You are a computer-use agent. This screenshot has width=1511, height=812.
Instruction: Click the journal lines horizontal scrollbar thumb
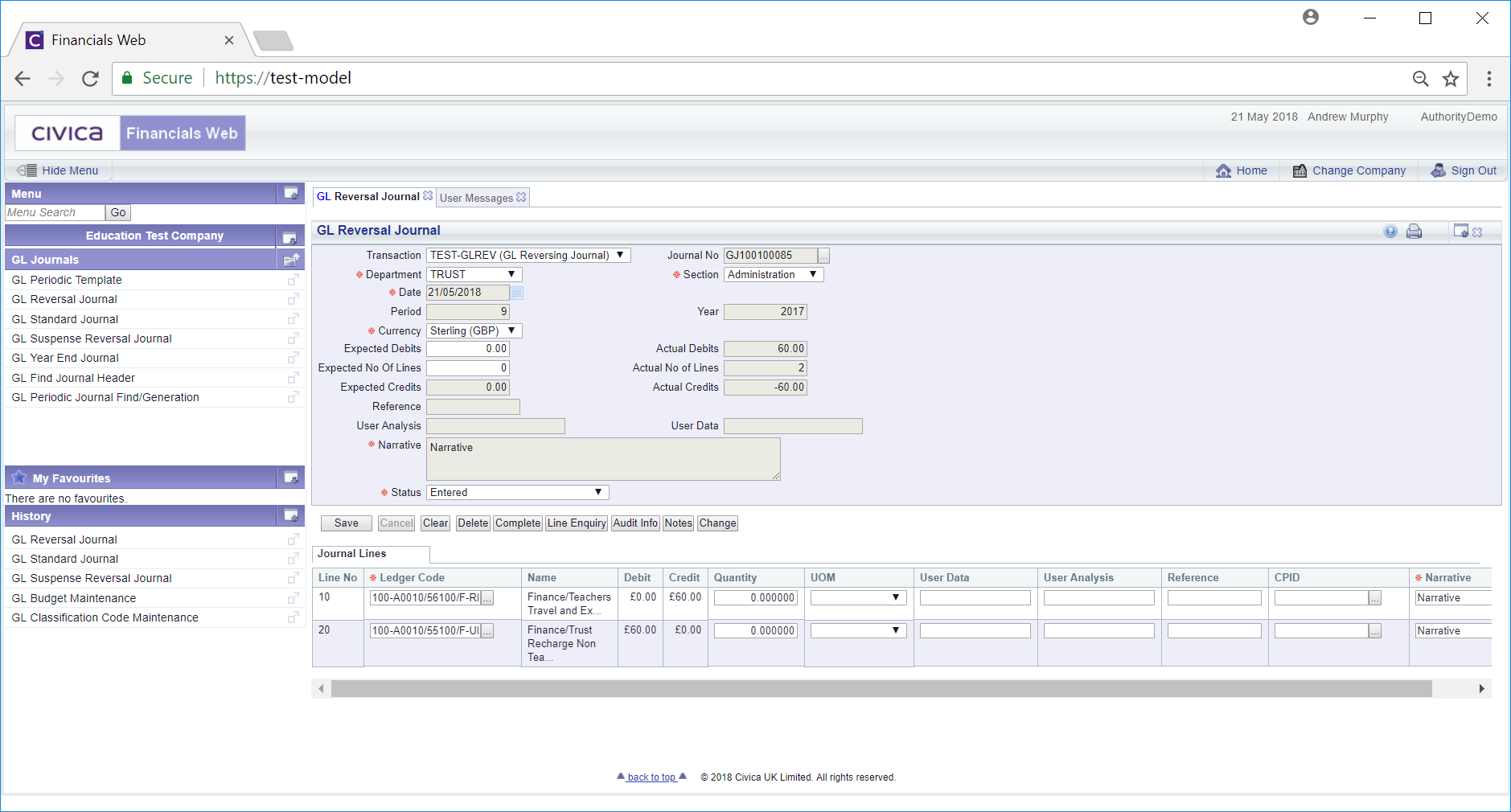click(x=881, y=689)
